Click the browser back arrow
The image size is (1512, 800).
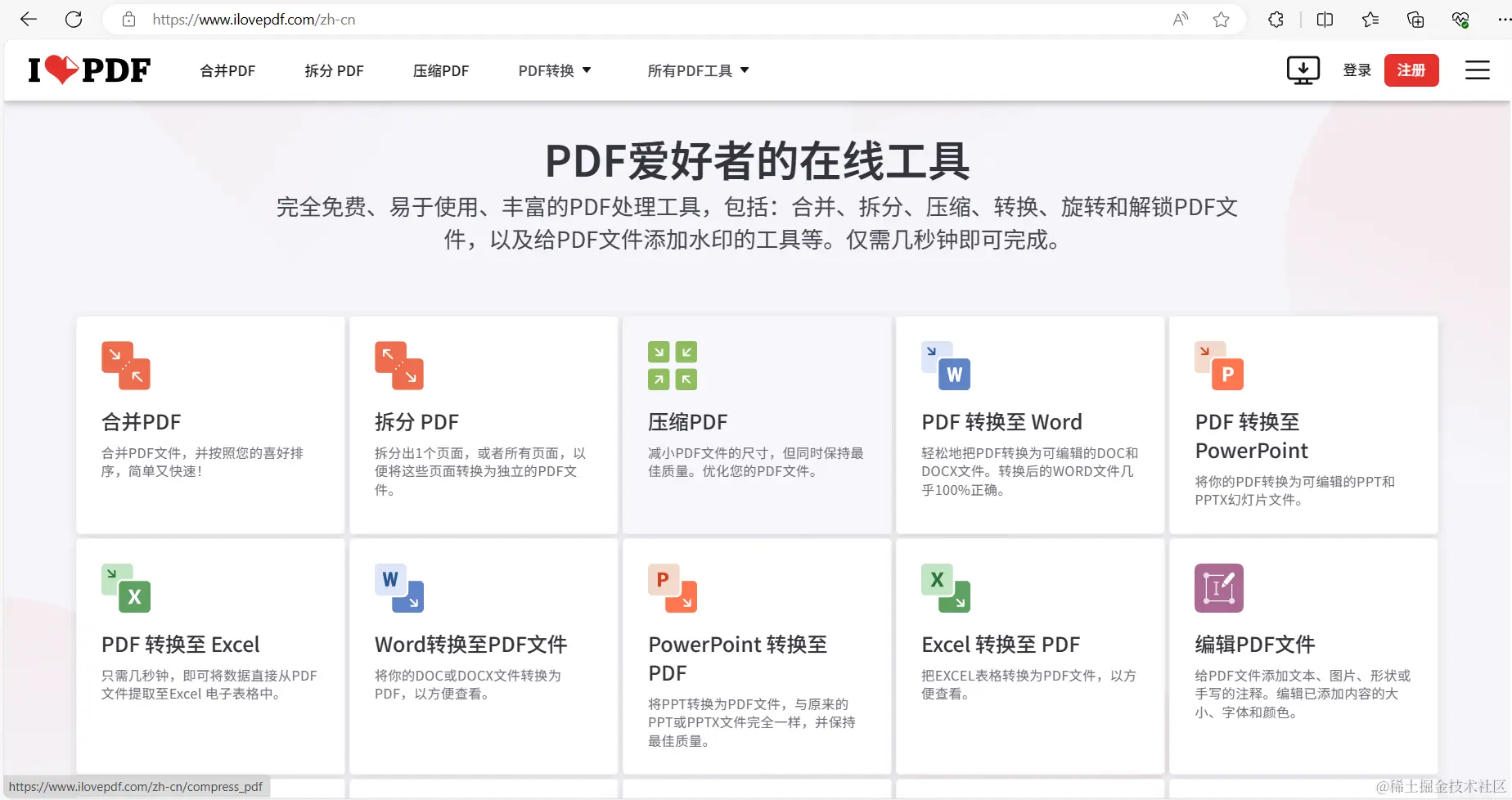29,19
